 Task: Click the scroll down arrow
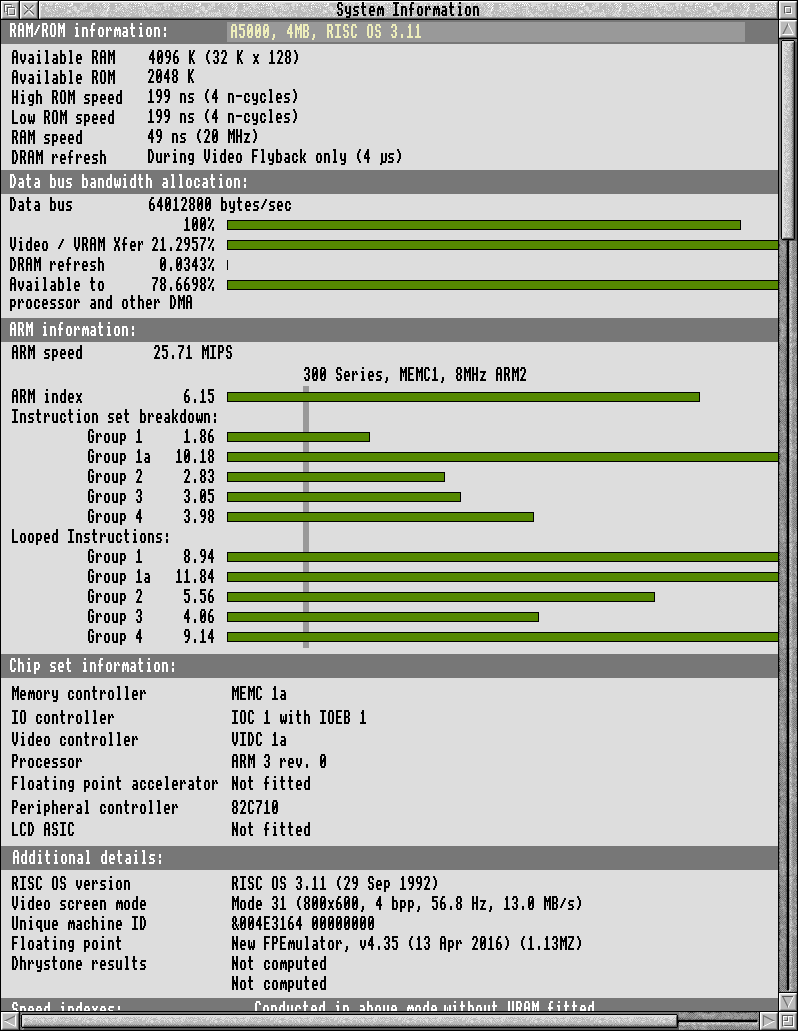click(787, 1001)
